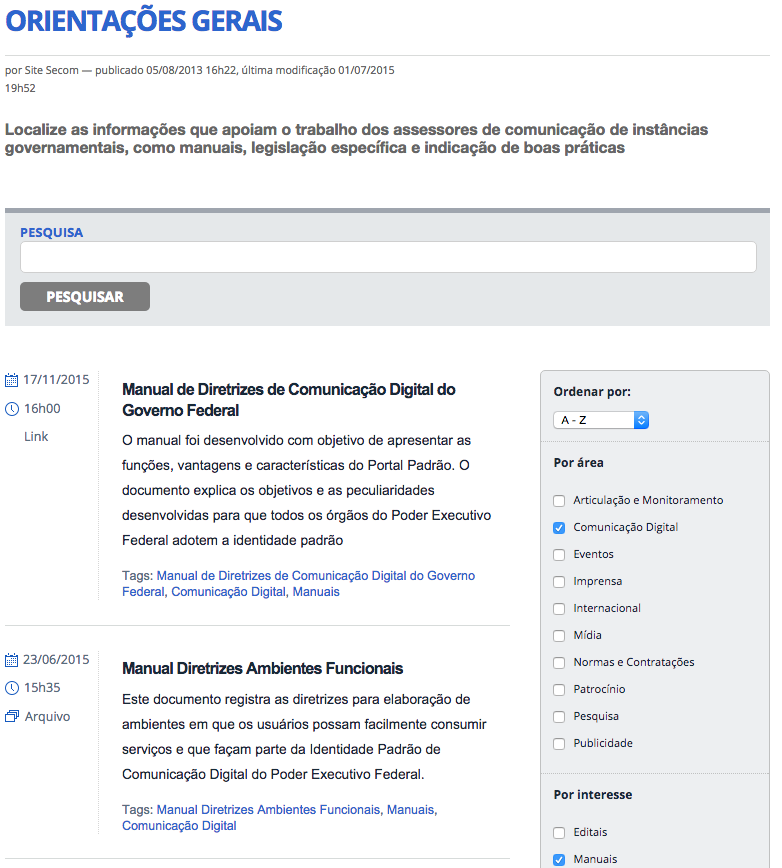The image size is (782, 868).
Task: Open the Ordenar por A - Z dropdown
Action: tap(600, 420)
